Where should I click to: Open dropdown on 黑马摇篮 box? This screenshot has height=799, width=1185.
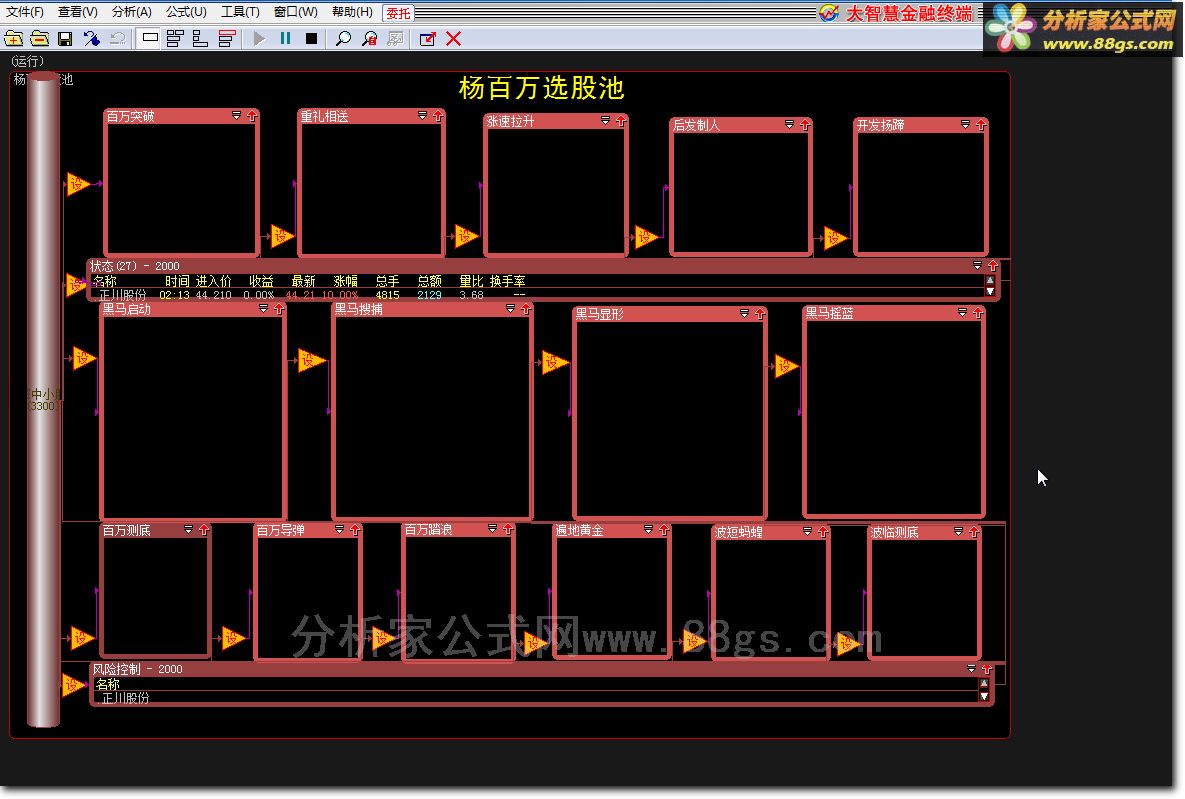click(x=962, y=312)
